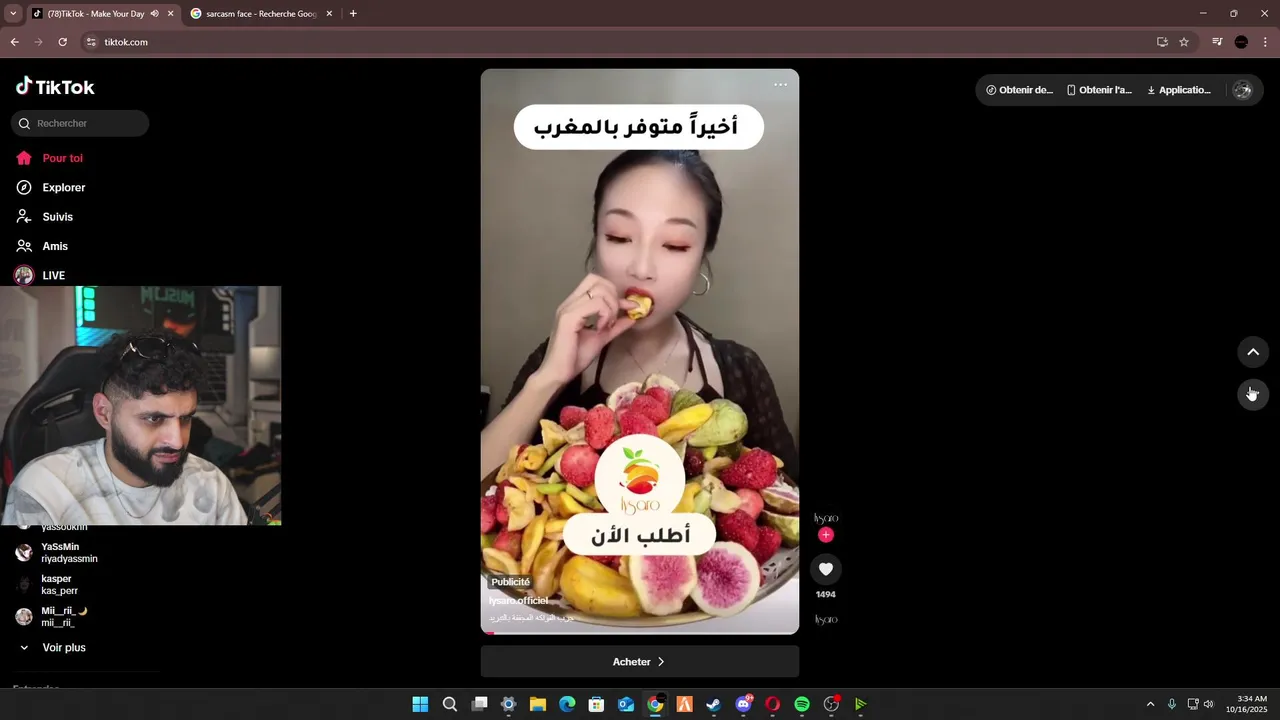Go to previous video with up arrow
The width and height of the screenshot is (1280, 720).
(1252, 352)
